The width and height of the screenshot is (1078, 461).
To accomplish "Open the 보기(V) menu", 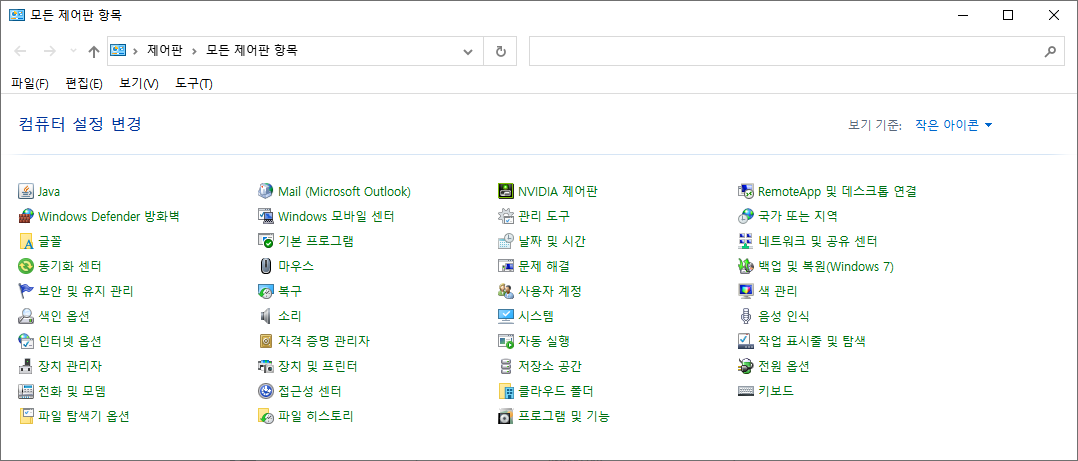I will pos(139,84).
